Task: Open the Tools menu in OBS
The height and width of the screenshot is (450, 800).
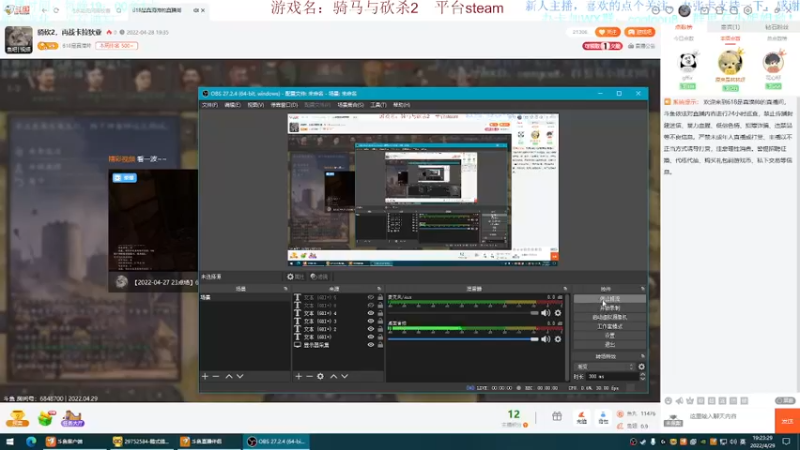Action: pyautogui.click(x=378, y=105)
